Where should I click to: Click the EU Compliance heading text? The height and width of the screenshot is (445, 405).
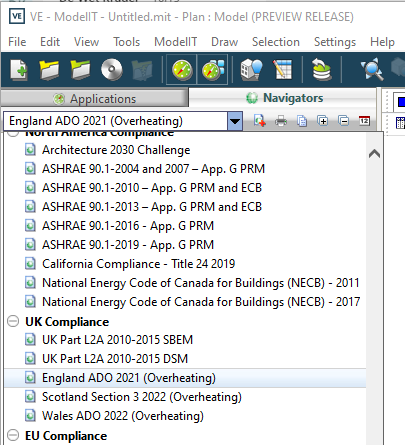66,436
